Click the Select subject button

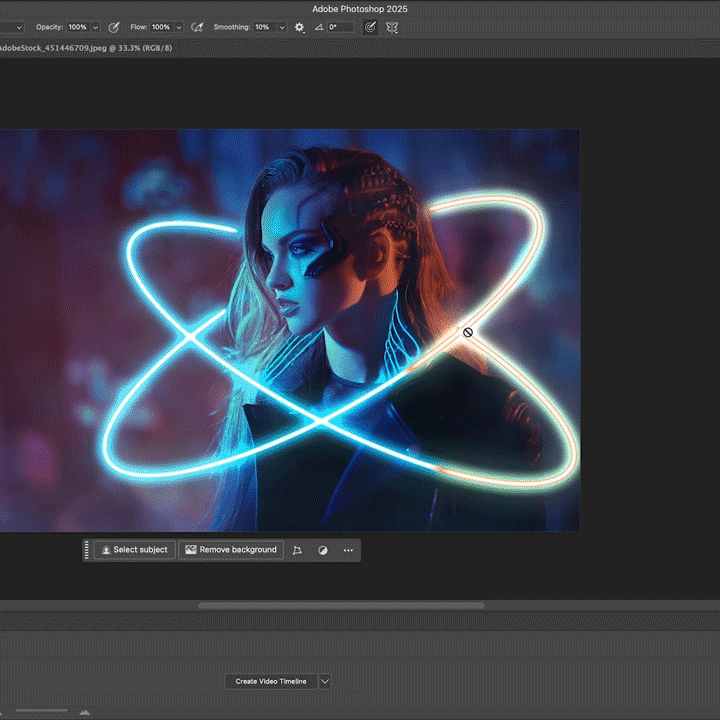click(x=134, y=550)
